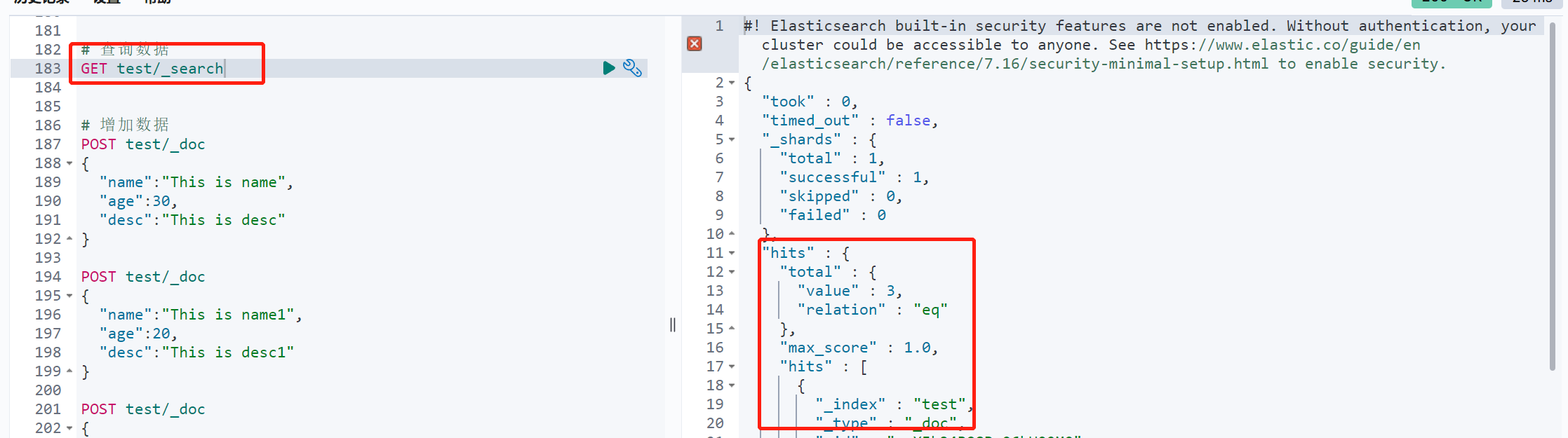
Task: Fold the block ending at editor line 192
Action: click(69, 239)
